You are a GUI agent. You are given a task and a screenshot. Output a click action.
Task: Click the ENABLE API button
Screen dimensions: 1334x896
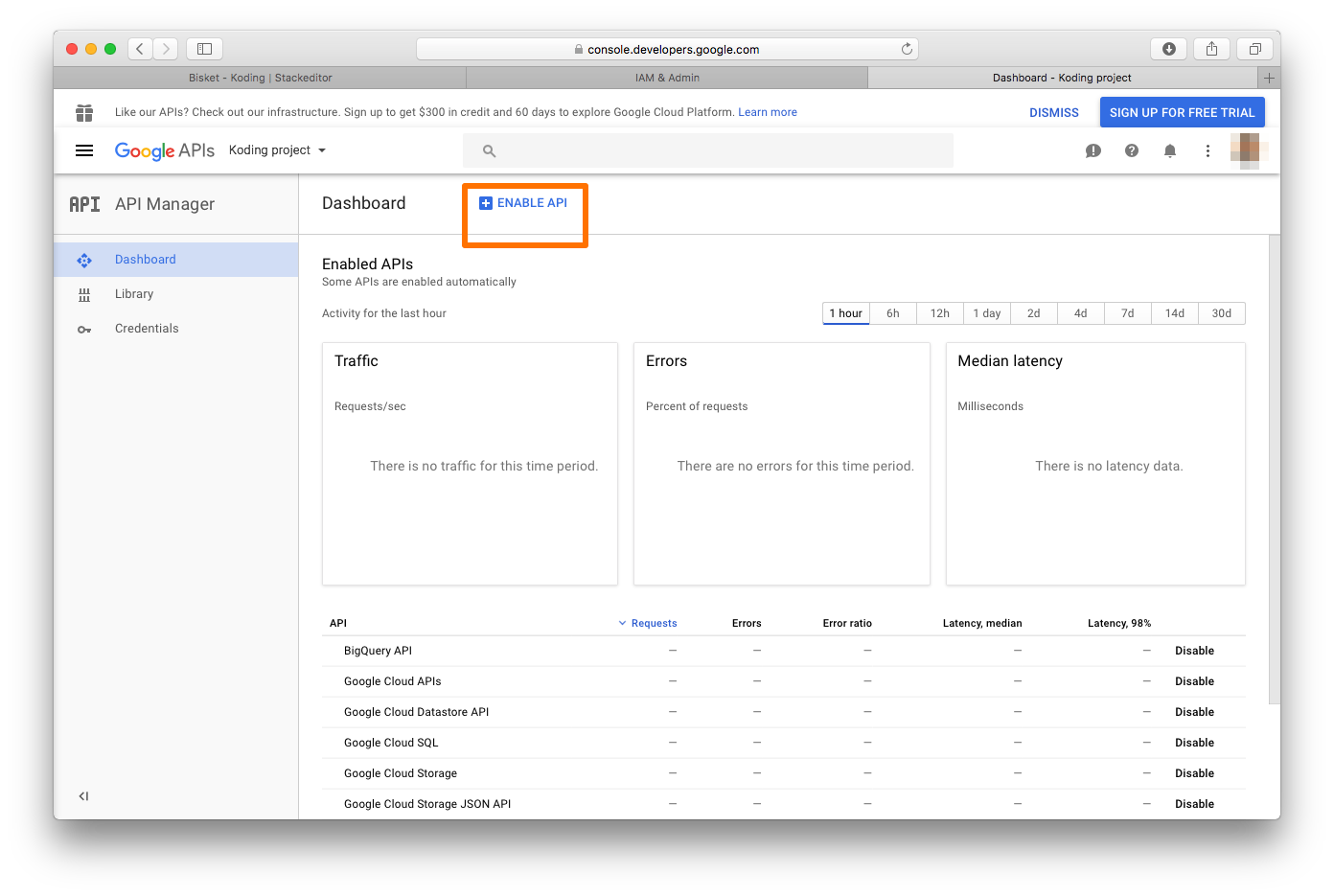[x=523, y=203]
